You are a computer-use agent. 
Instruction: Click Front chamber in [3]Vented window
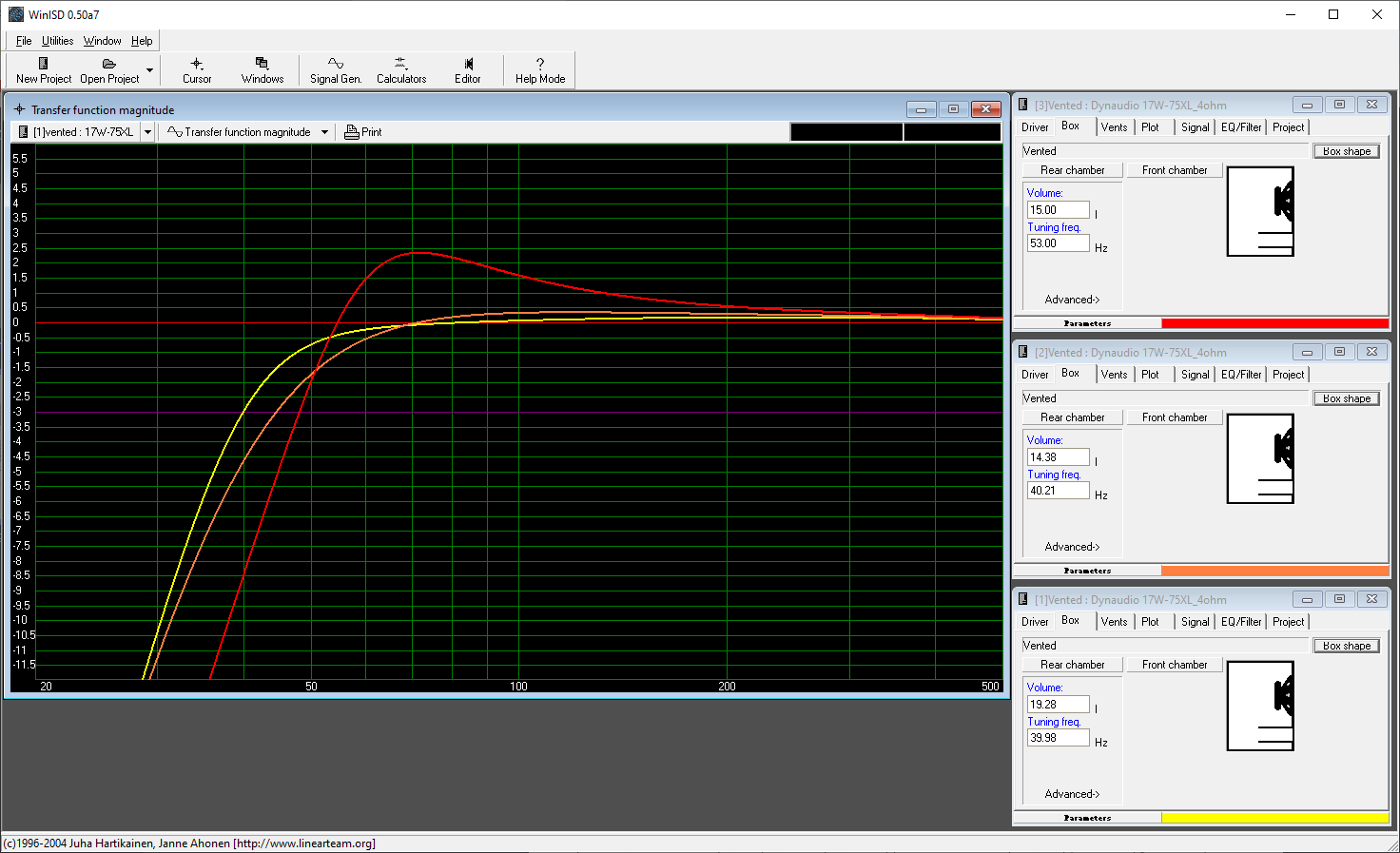pyautogui.click(x=1175, y=170)
